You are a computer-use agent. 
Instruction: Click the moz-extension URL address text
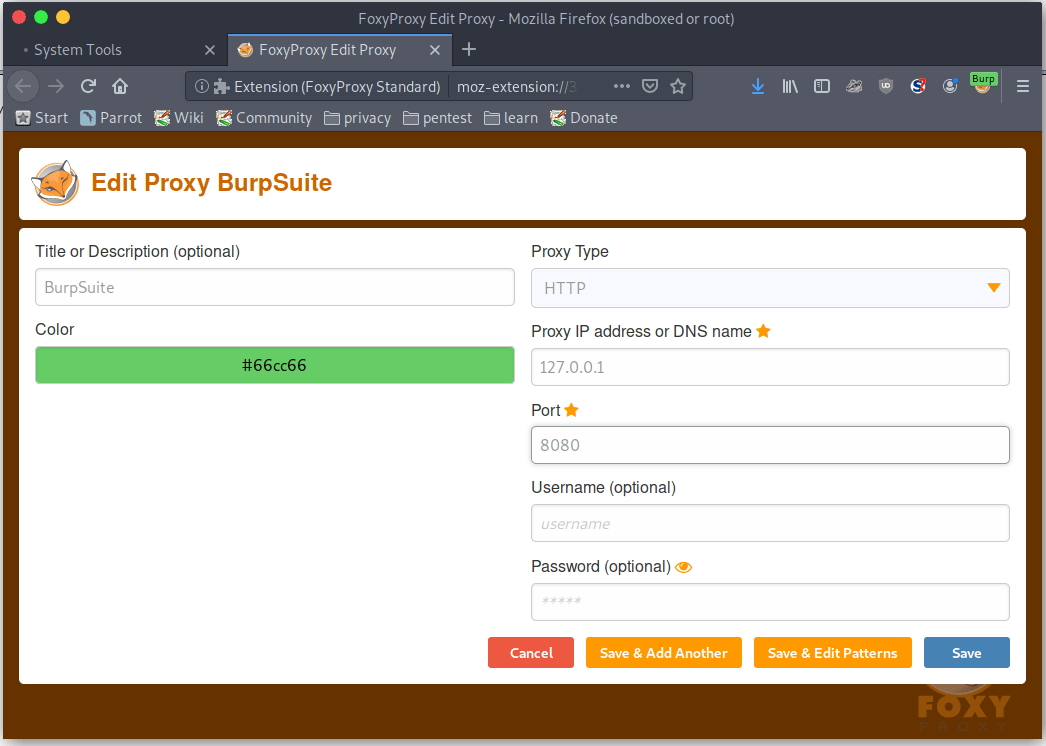click(517, 87)
